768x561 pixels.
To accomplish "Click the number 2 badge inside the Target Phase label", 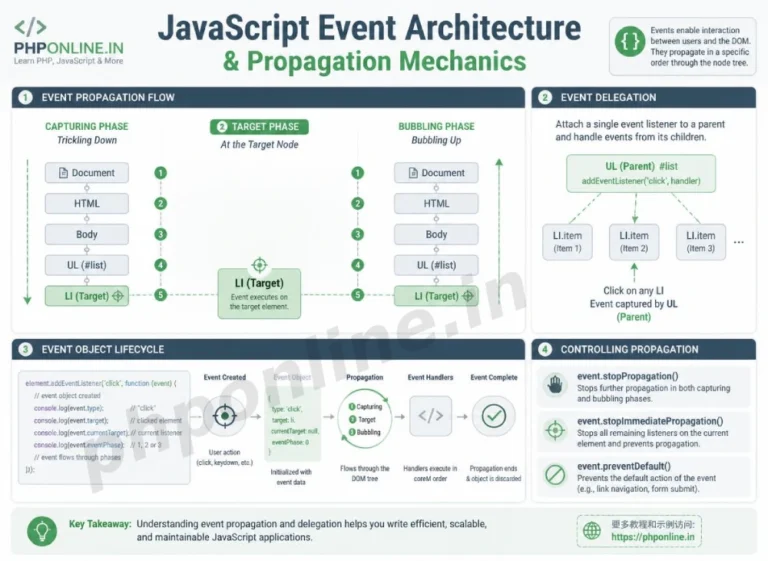I will (221, 127).
